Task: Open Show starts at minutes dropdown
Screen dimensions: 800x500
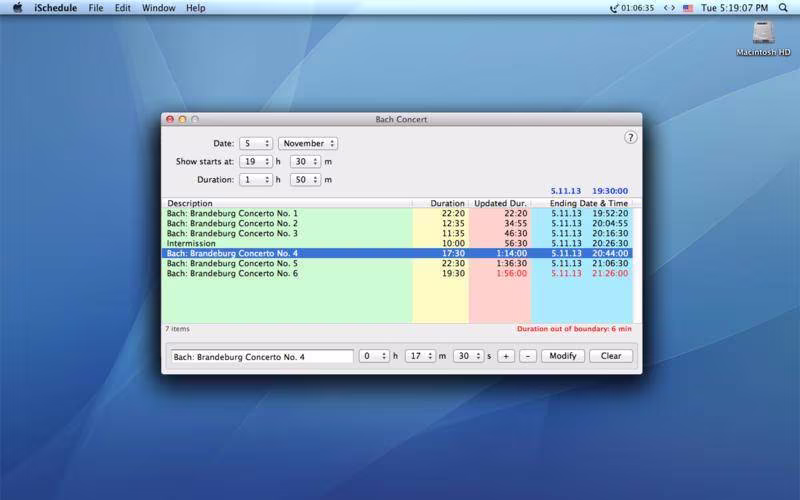Action: [305, 162]
